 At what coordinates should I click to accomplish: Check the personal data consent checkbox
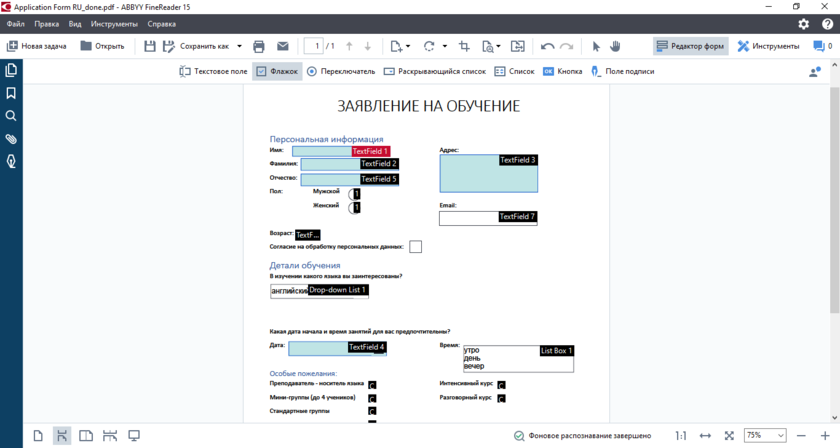[x=415, y=247]
